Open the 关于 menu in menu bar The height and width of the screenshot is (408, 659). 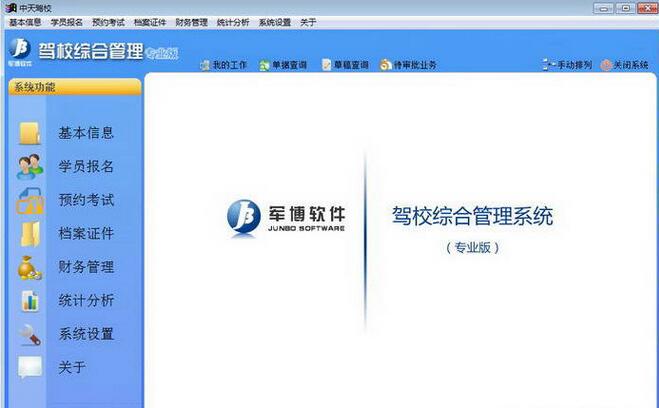(x=308, y=23)
